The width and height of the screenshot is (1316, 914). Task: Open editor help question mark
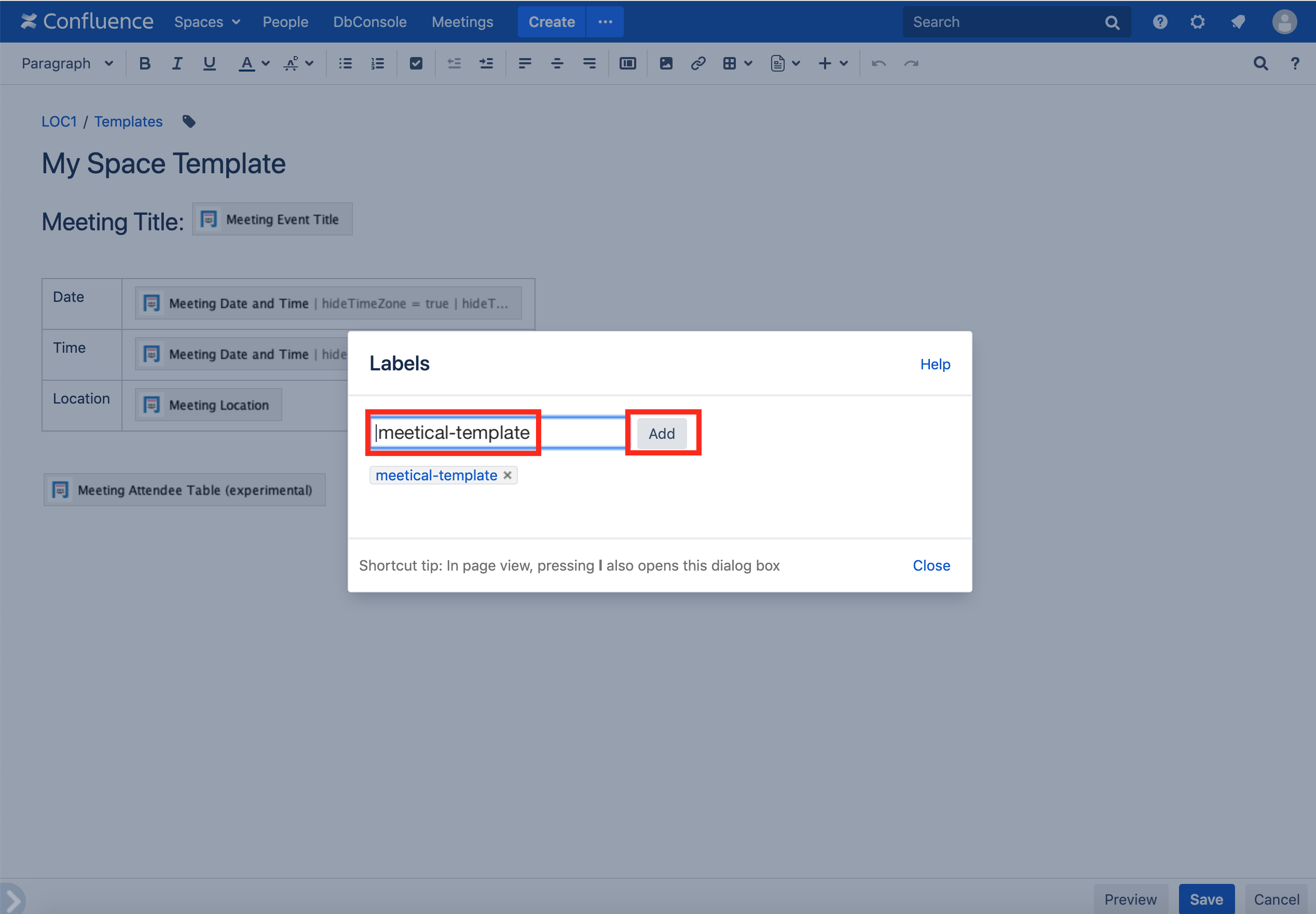coord(1295,64)
